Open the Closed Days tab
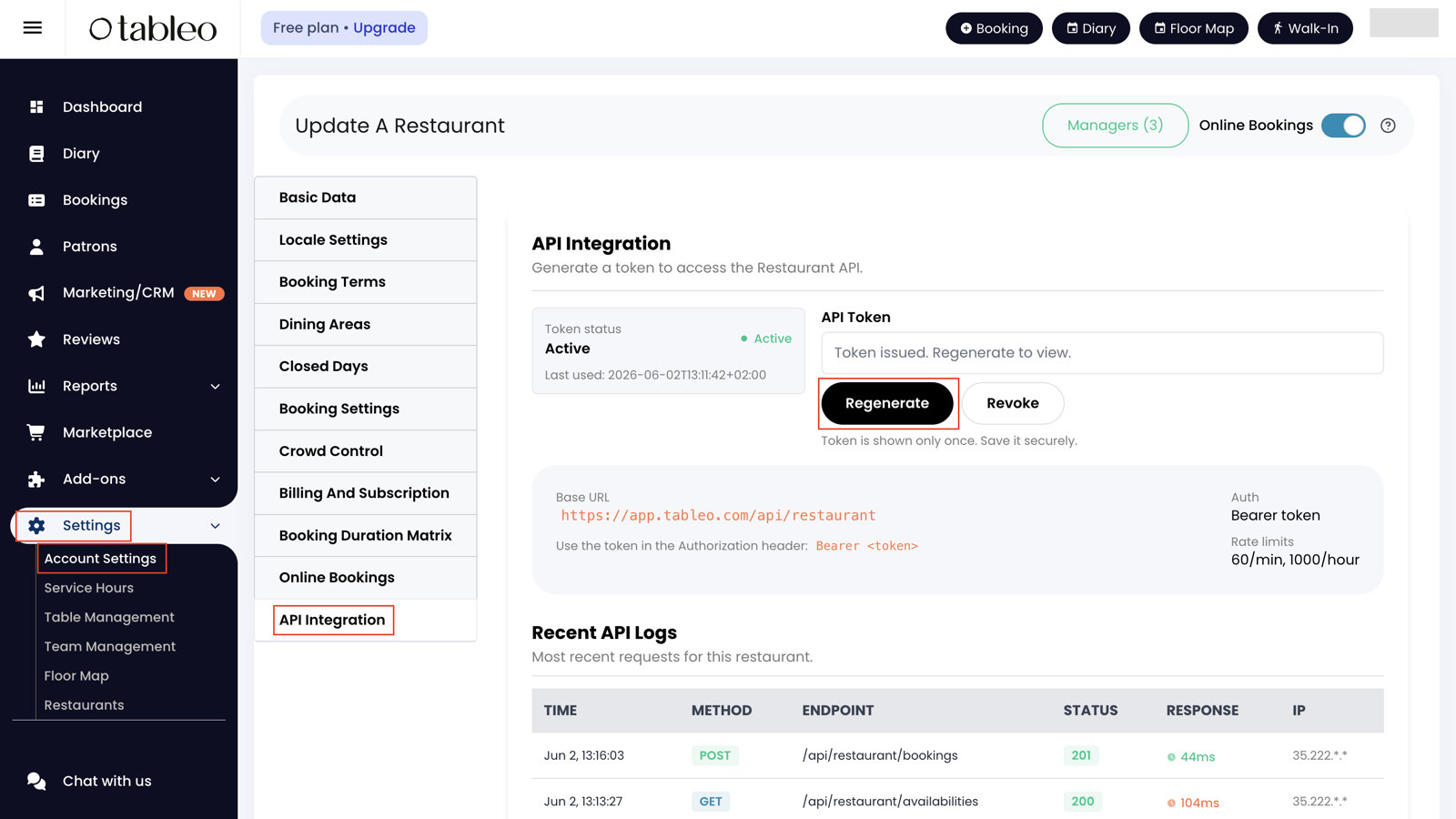 tap(366, 367)
